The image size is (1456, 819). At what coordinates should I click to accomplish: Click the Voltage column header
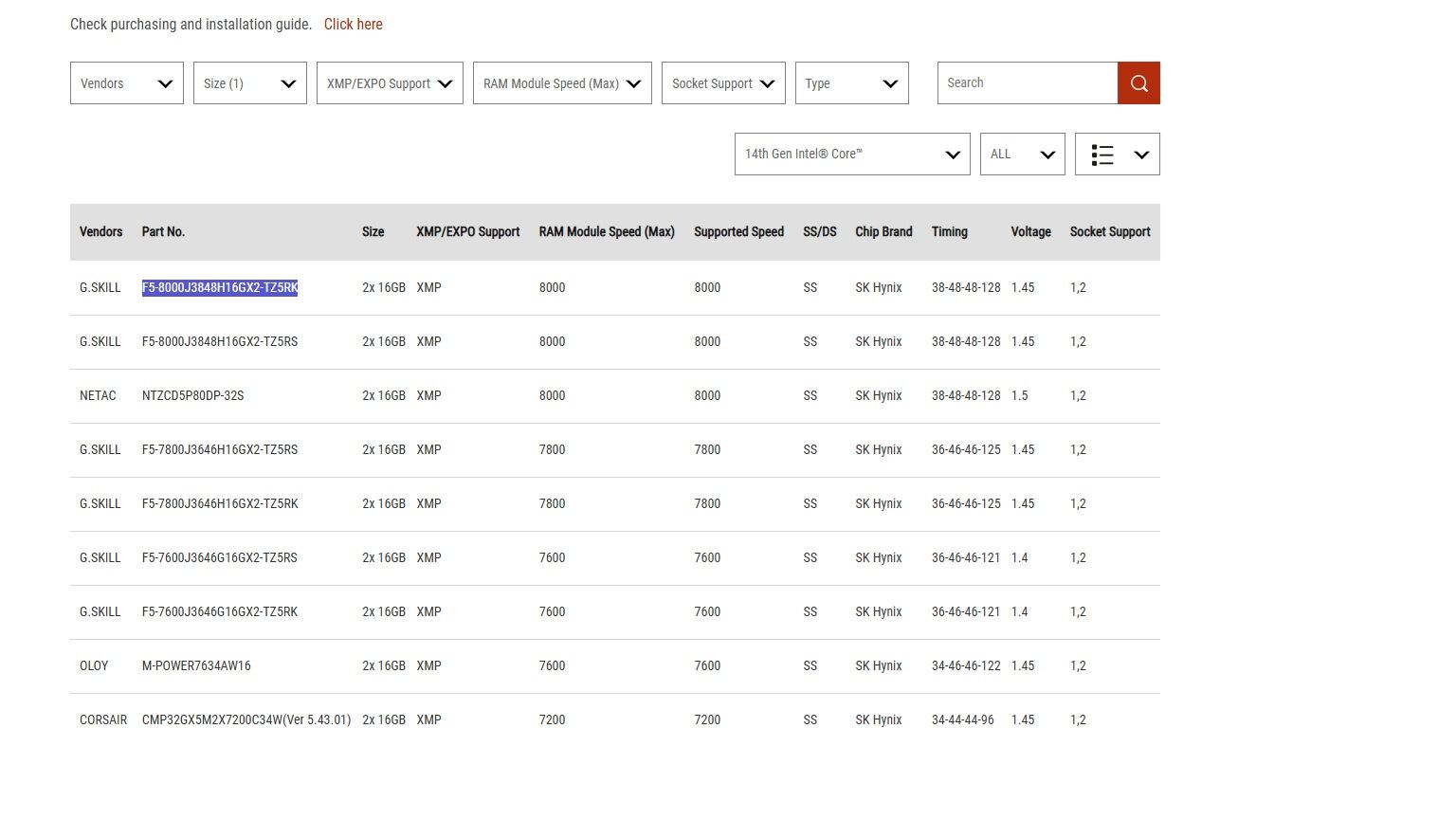pos(1031,232)
